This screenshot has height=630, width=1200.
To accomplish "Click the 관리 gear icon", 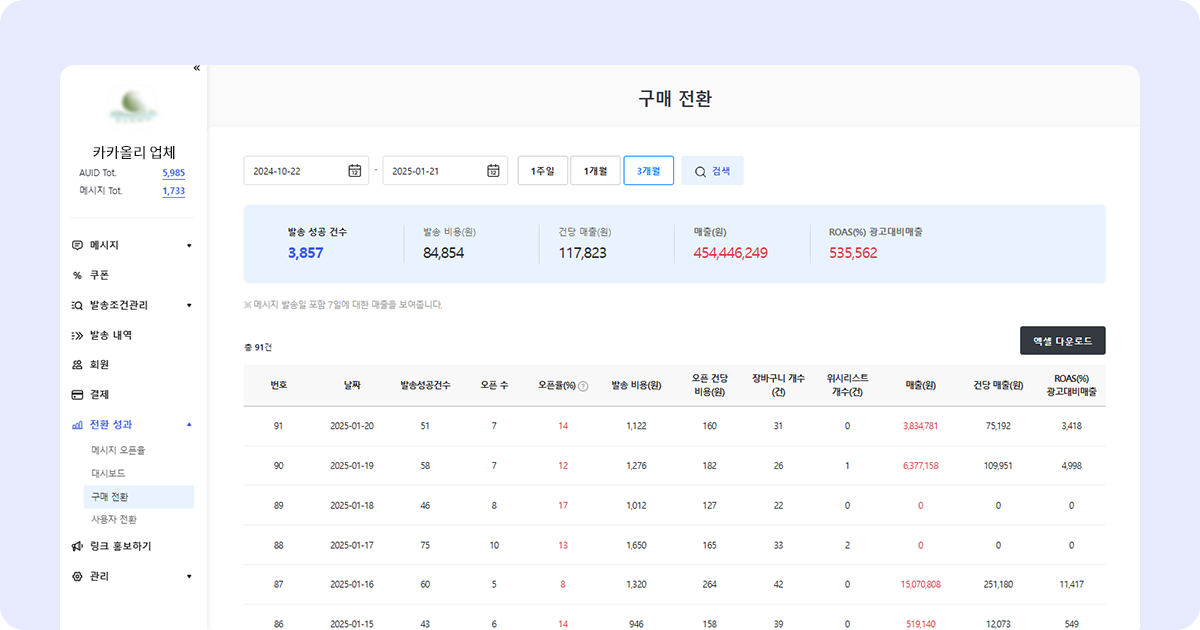I will [x=78, y=577].
